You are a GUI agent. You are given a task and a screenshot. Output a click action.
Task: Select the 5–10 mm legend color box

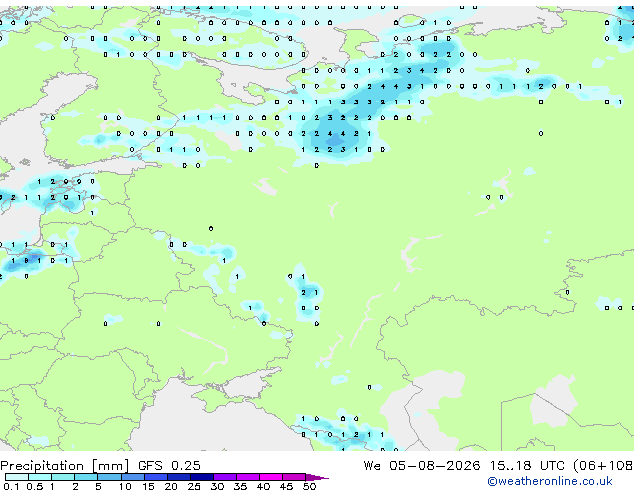109,477
